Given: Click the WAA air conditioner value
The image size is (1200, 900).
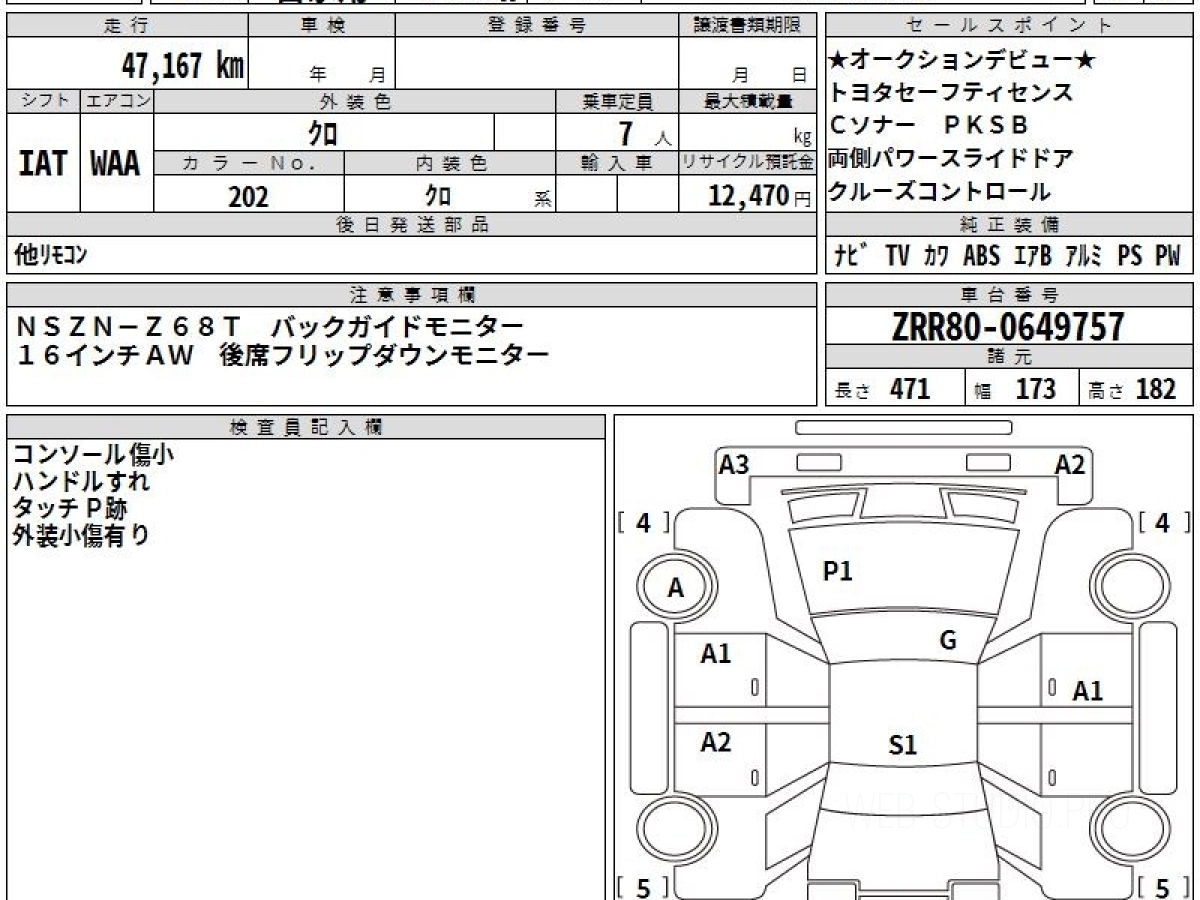Looking at the screenshot, I should coord(116,163).
